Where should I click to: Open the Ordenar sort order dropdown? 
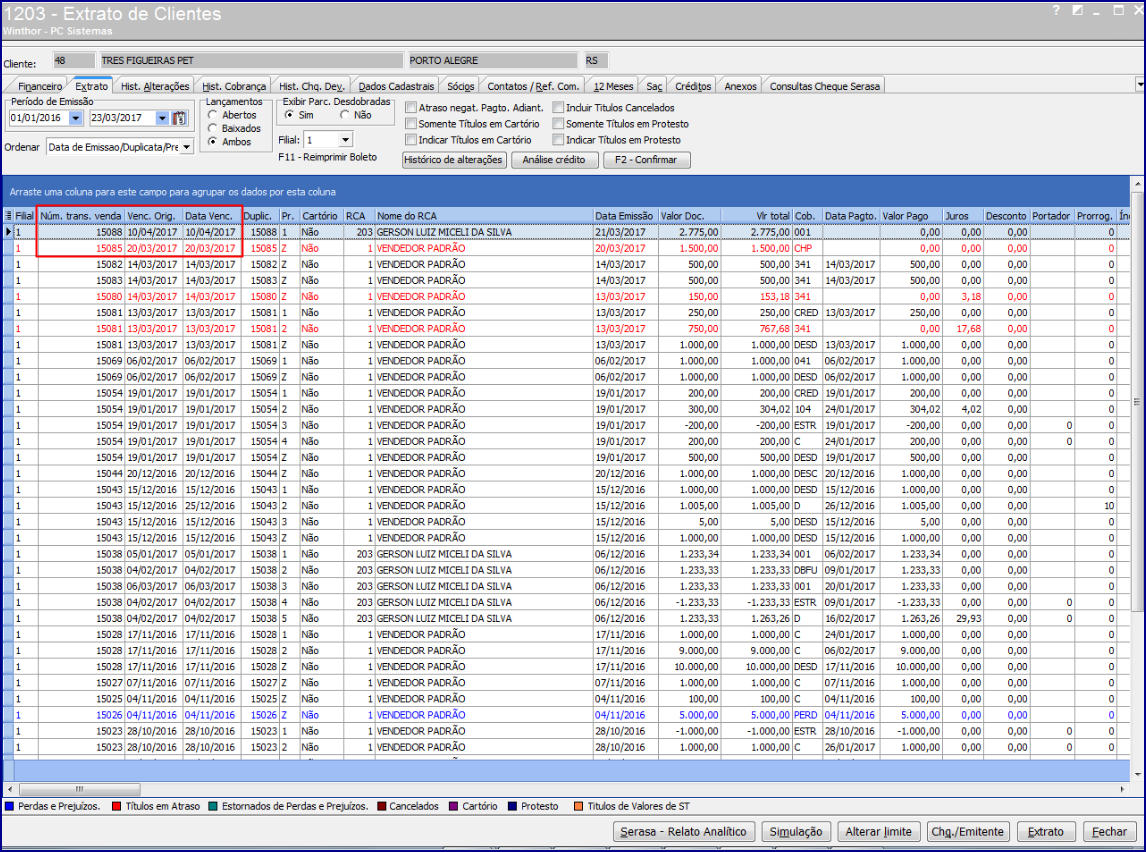click(x=186, y=147)
